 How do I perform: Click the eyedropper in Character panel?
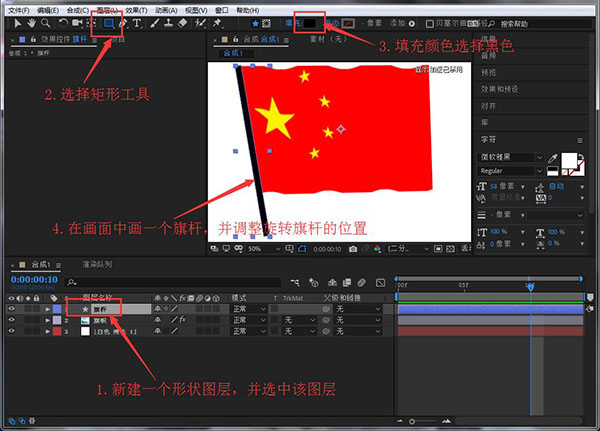(553, 158)
